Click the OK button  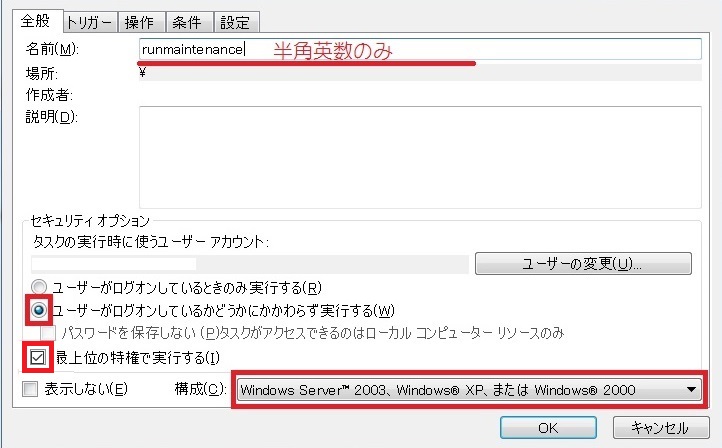coord(548,428)
